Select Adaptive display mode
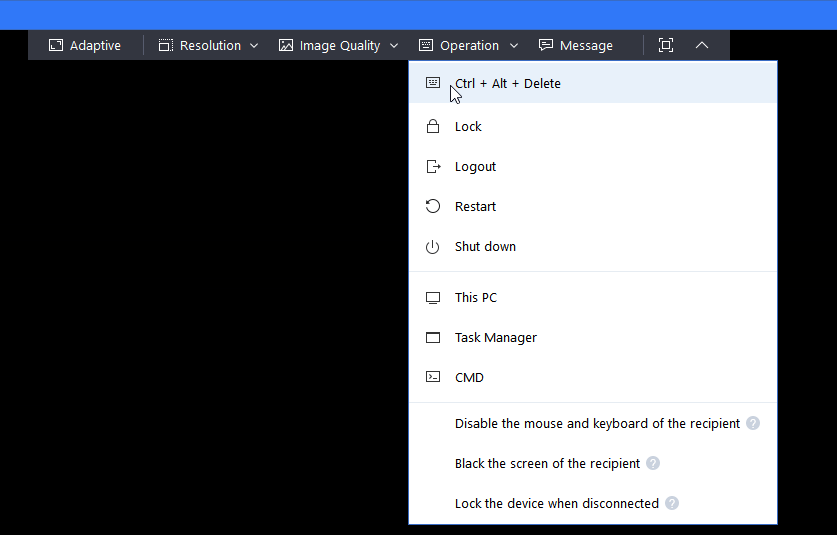 (x=85, y=45)
